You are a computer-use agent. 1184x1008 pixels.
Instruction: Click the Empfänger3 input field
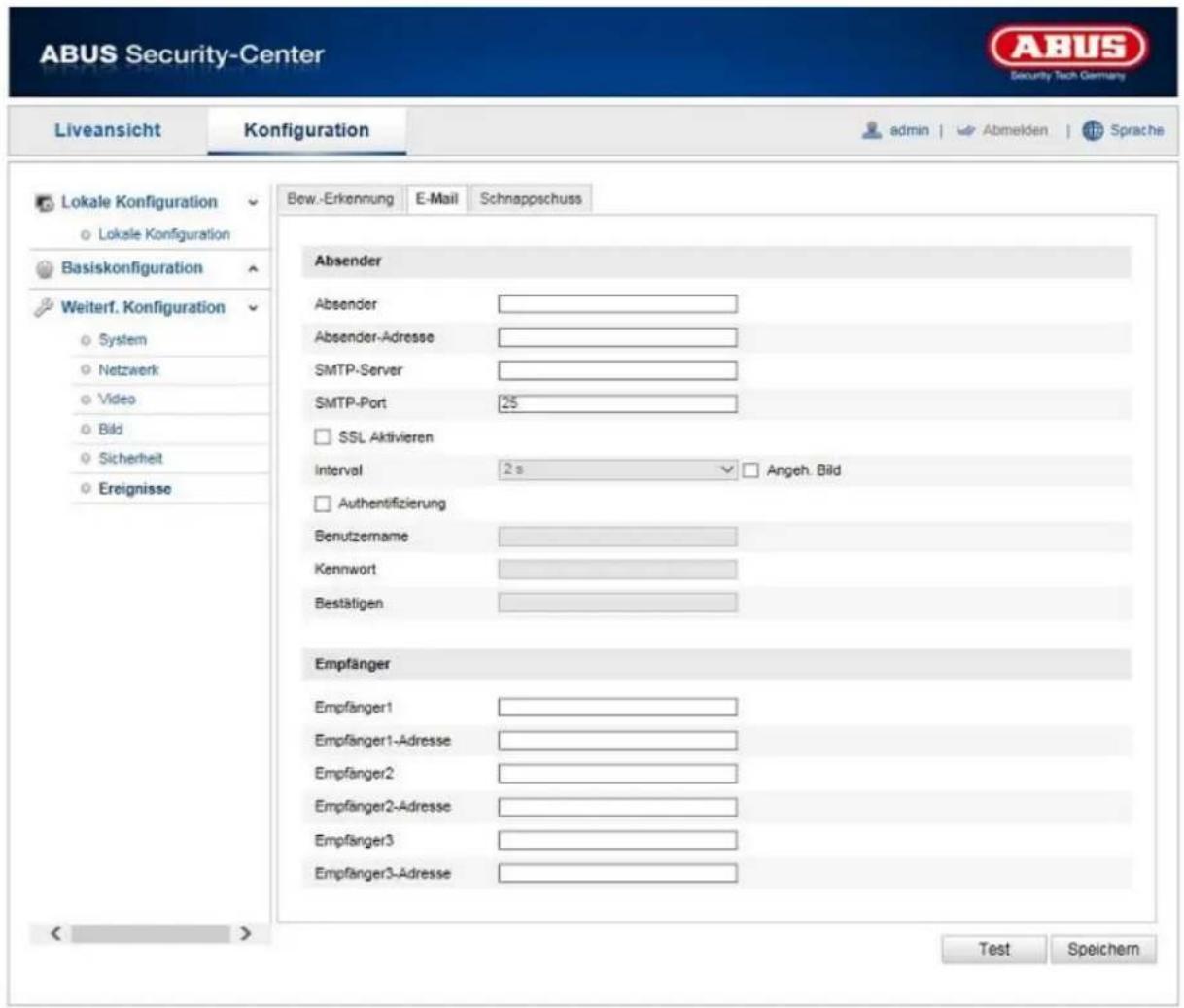point(617,840)
